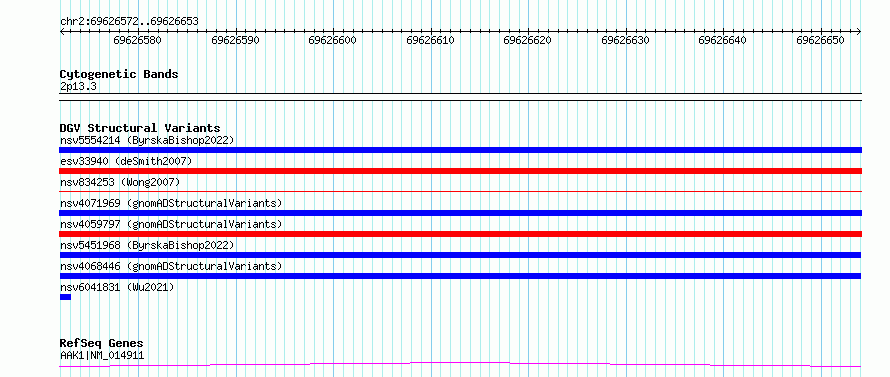Viewport: 890px width, 377px height.
Task: Click the nsv834253 (Wong2007) label
Action: (120, 182)
